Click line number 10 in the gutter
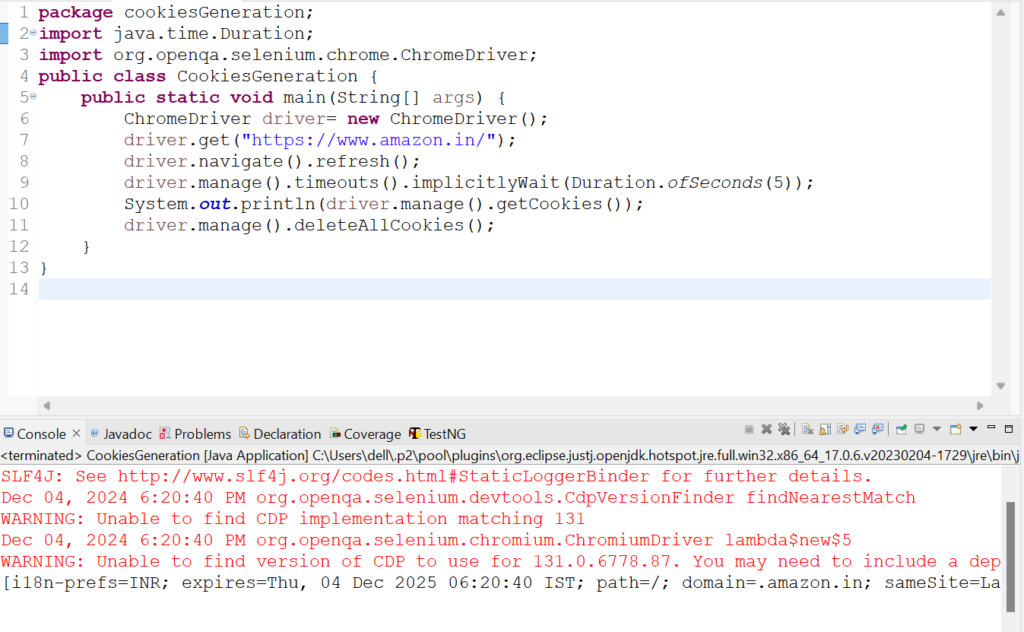 [x=19, y=204]
